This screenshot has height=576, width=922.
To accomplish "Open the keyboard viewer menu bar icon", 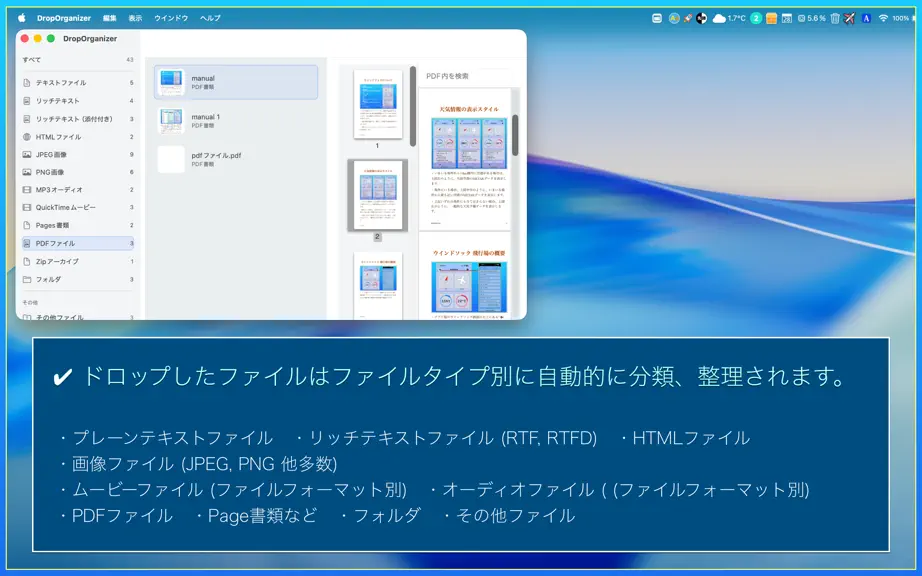I will click(657, 18).
